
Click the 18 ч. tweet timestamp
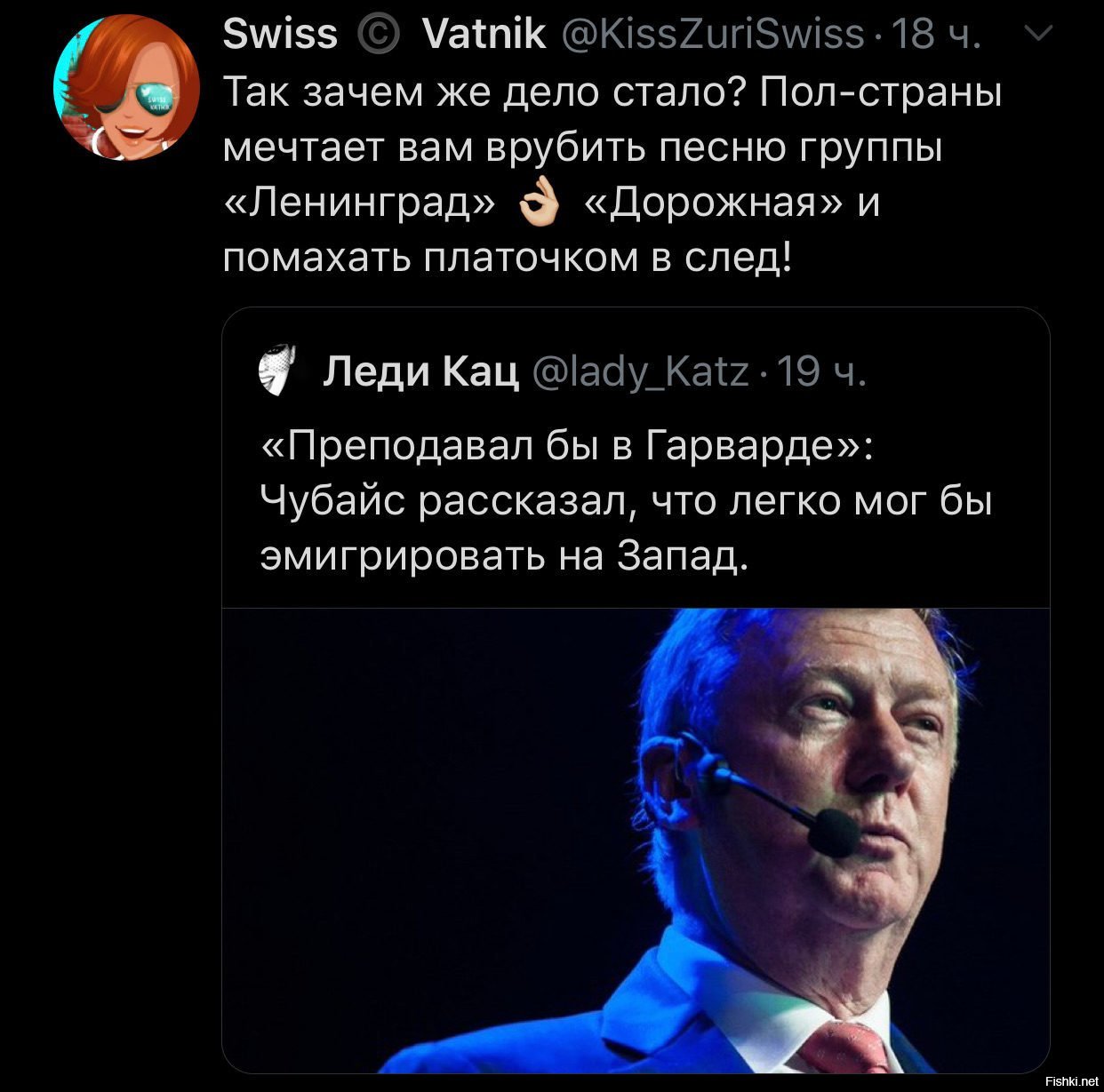coord(932,35)
